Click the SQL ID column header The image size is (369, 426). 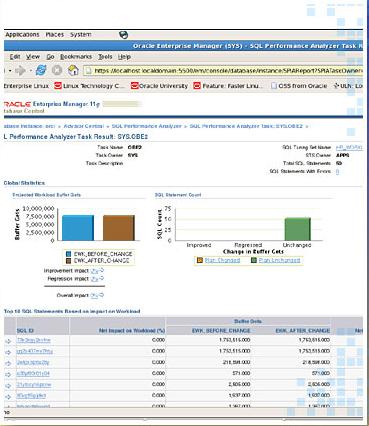click(x=25, y=331)
